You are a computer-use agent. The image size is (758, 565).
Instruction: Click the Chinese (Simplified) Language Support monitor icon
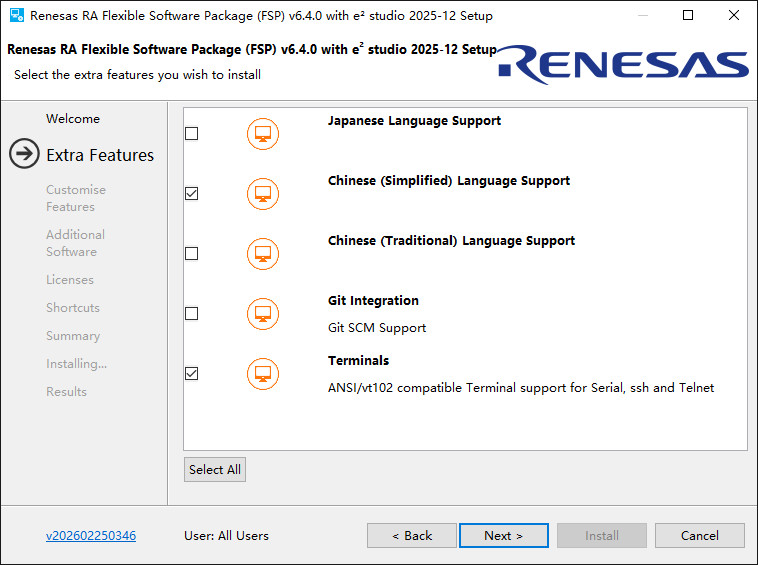[263, 194]
